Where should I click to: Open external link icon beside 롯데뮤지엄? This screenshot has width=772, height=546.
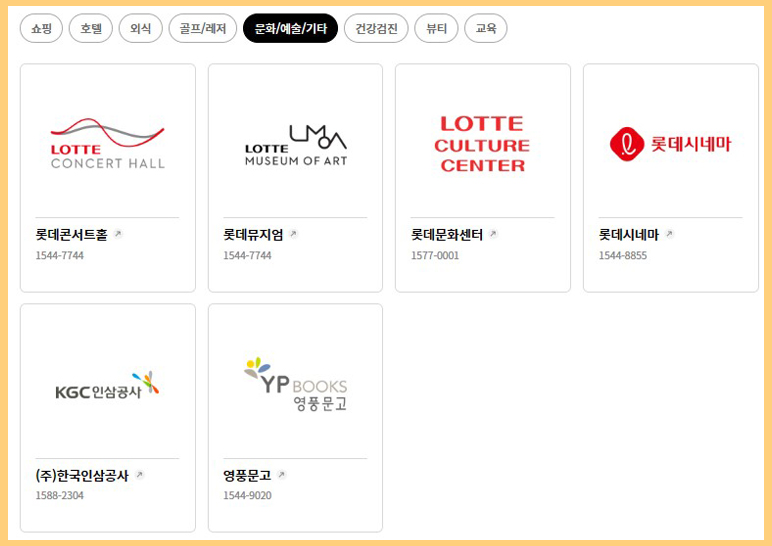(x=293, y=234)
